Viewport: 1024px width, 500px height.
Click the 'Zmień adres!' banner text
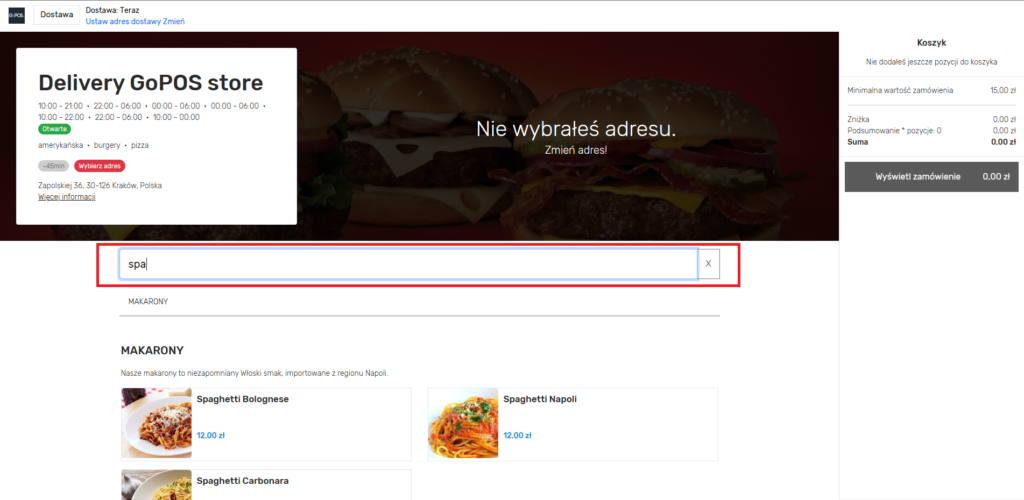(x=576, y=149)
